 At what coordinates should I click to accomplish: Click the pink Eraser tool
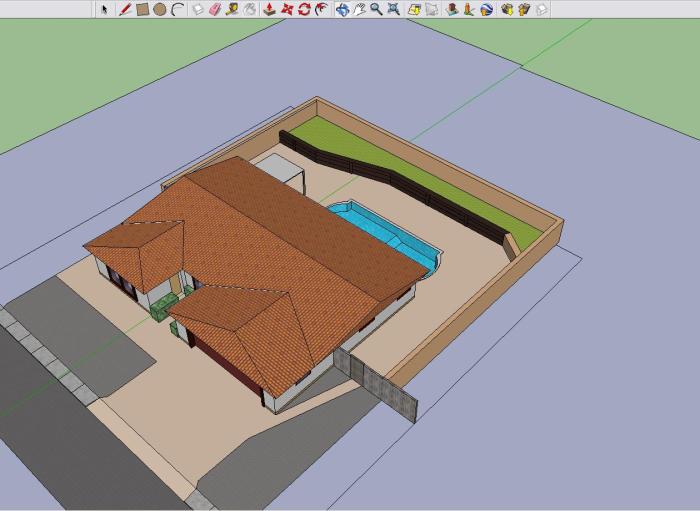tap(213, 9)
